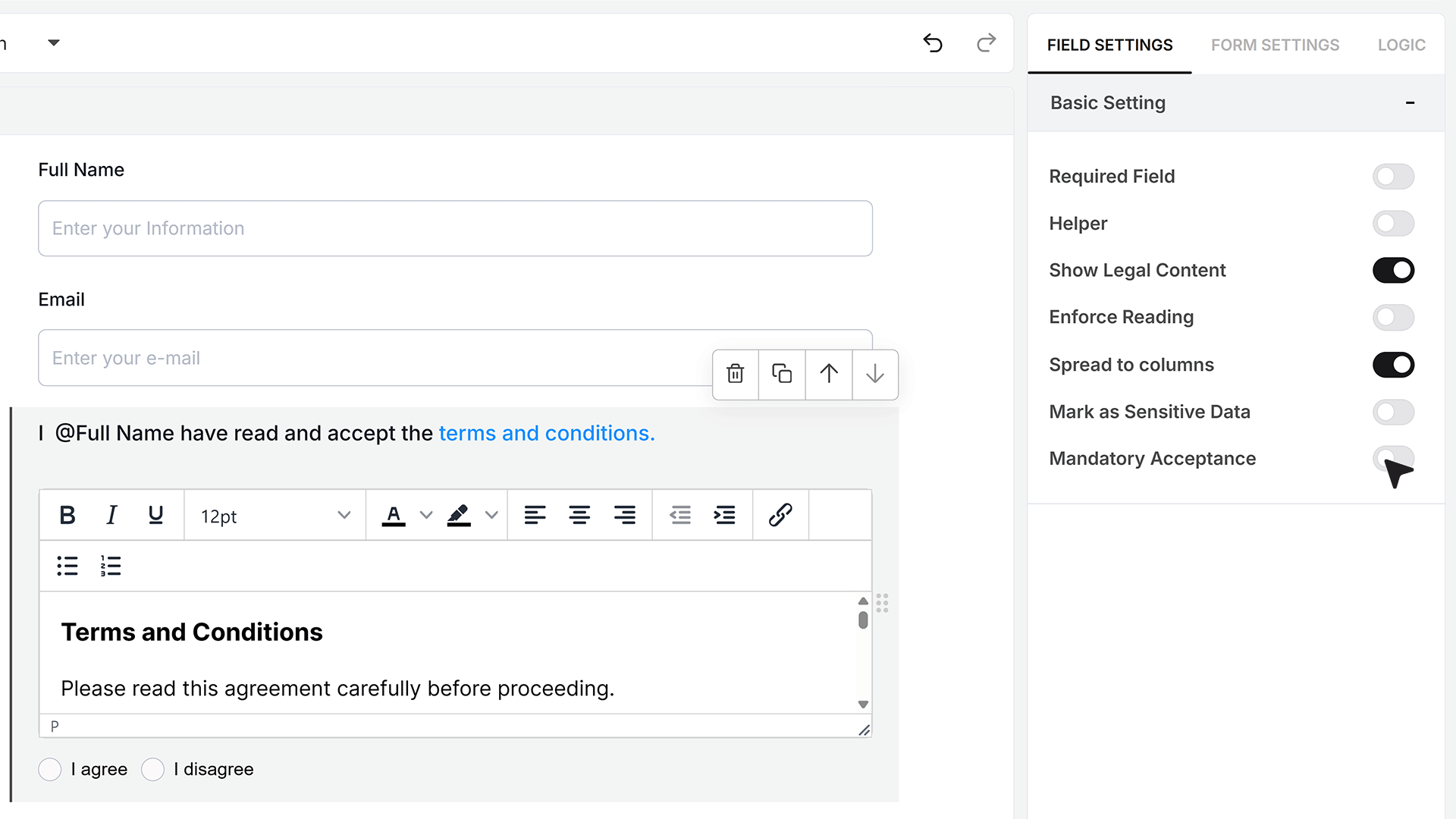Click the Full Name field label

81,170
